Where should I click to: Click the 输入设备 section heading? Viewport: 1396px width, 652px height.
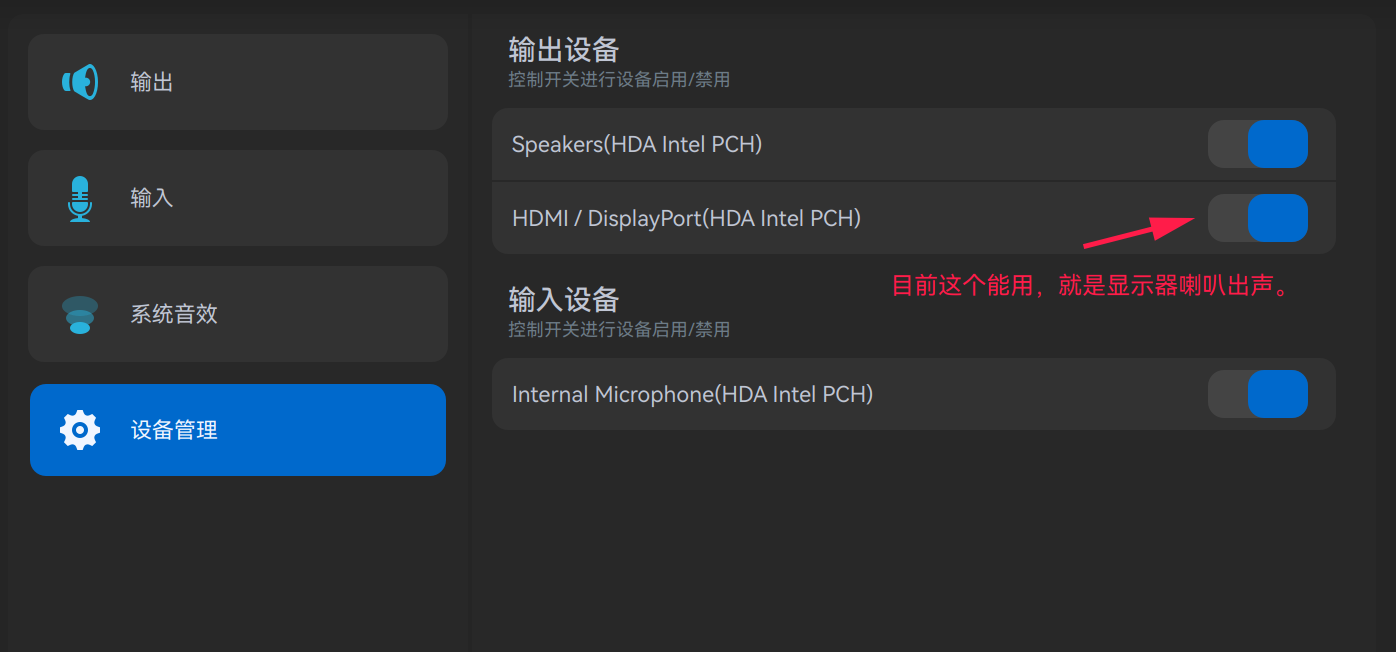click(x=563, y=298)
